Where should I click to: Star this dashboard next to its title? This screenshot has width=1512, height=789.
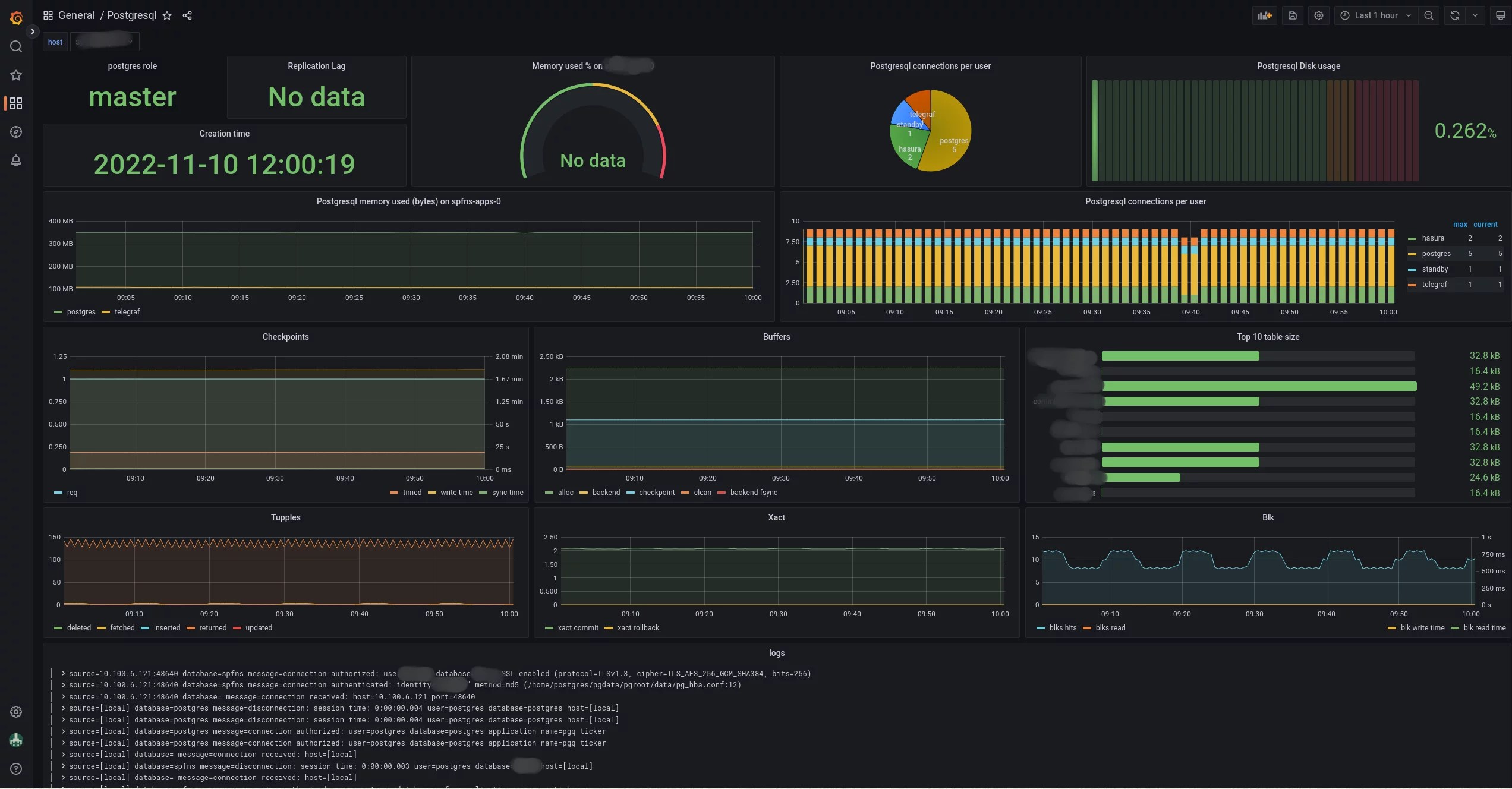[167, 15]
